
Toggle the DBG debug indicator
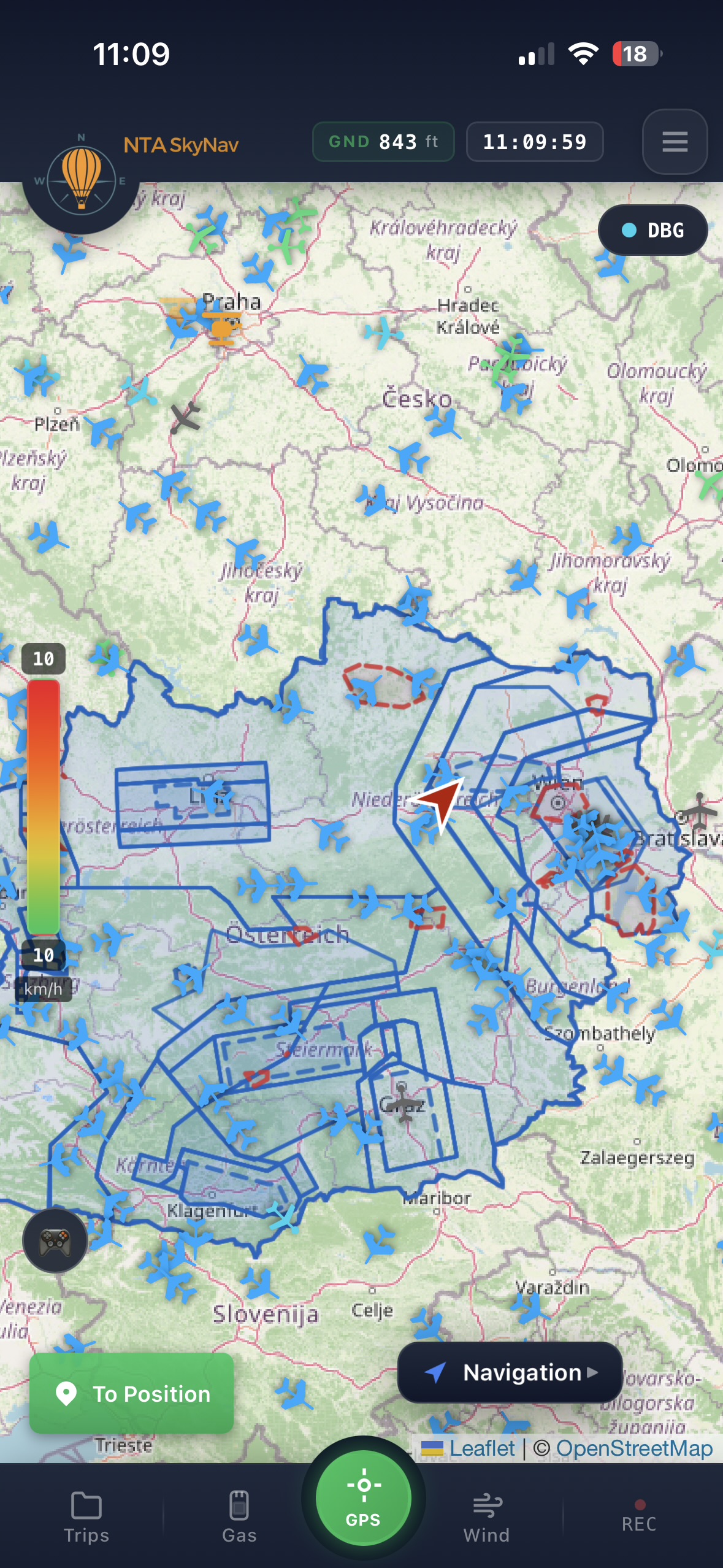click(x=652, y=230)
